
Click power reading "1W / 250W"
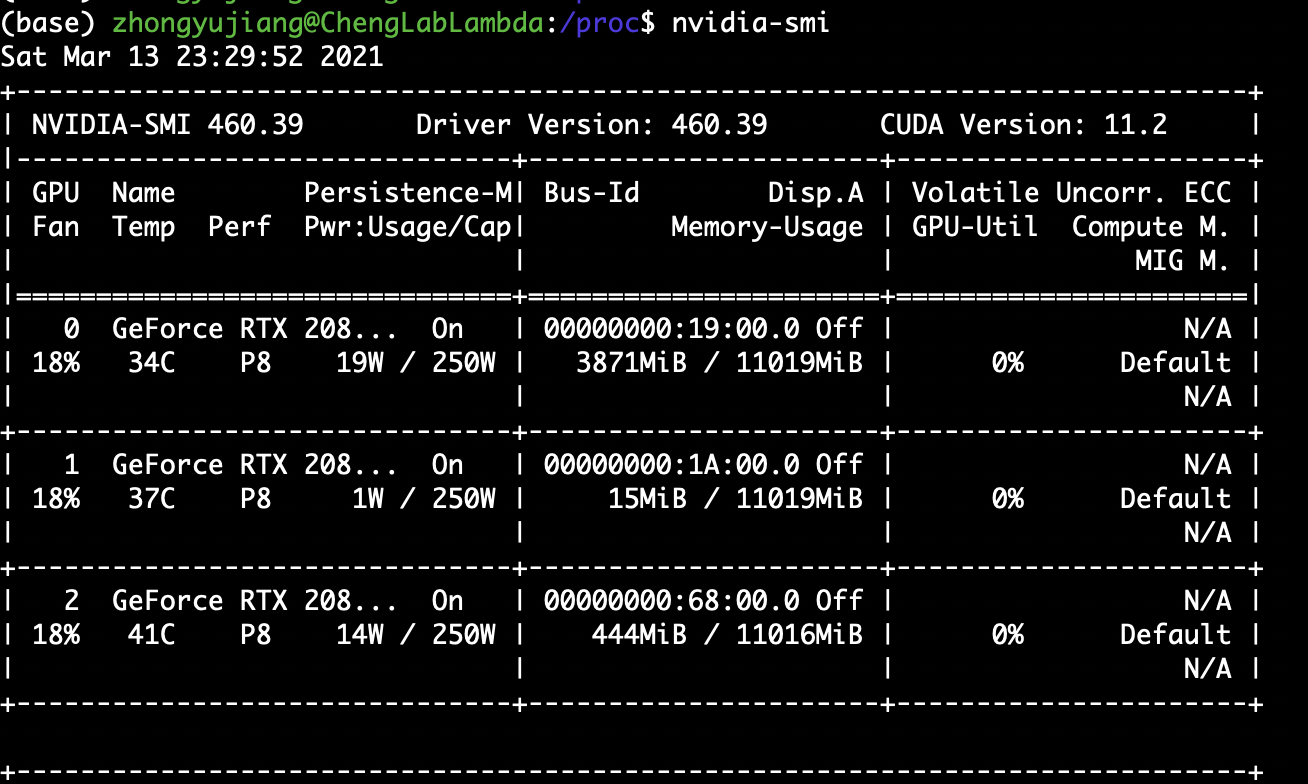[x=424, y=499]
